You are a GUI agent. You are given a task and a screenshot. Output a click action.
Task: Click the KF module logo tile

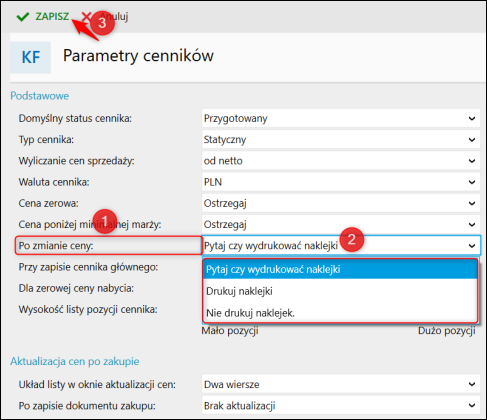30,57
